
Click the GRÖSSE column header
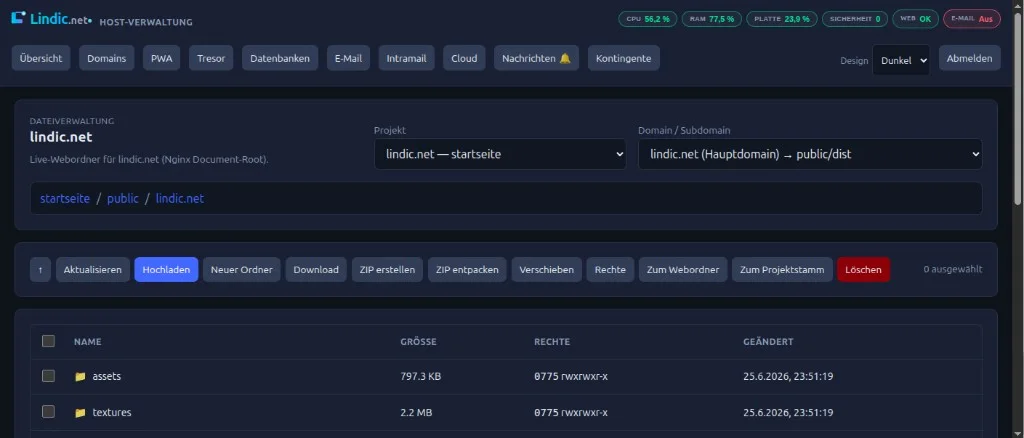point(419,341)
